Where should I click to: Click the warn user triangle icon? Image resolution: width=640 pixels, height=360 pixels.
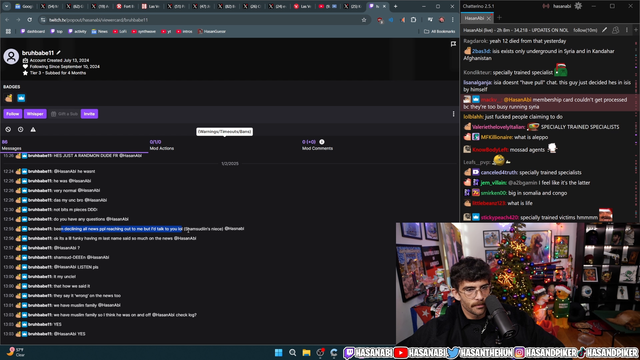tap(33, 129)
